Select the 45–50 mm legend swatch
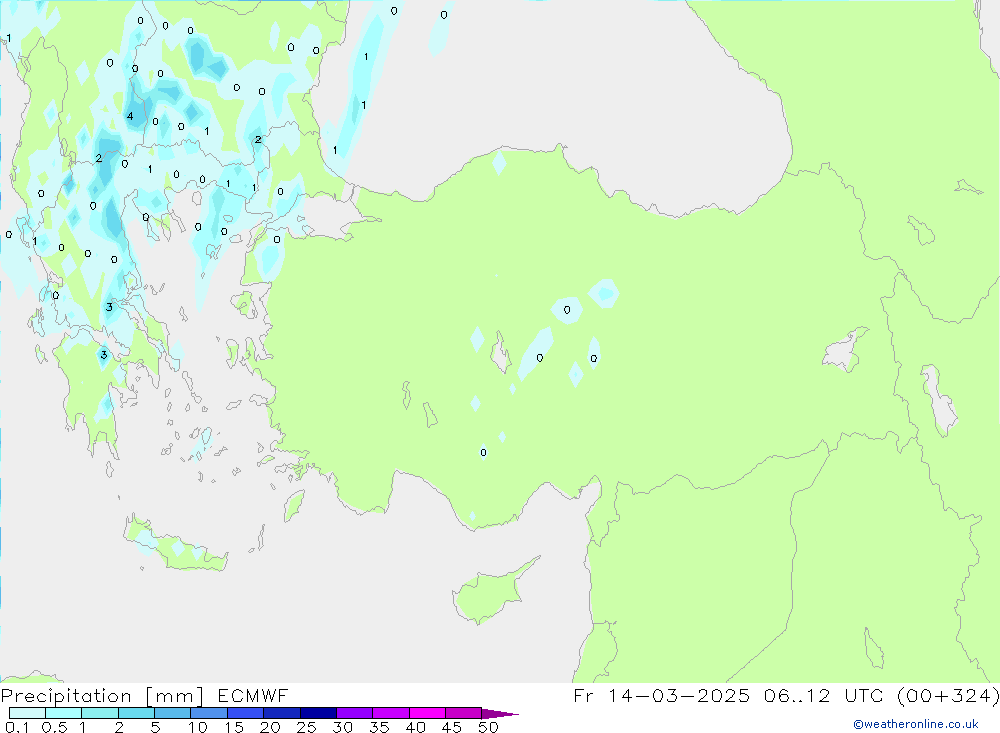This screenshot has height=733, width=1000. [464, 713]
